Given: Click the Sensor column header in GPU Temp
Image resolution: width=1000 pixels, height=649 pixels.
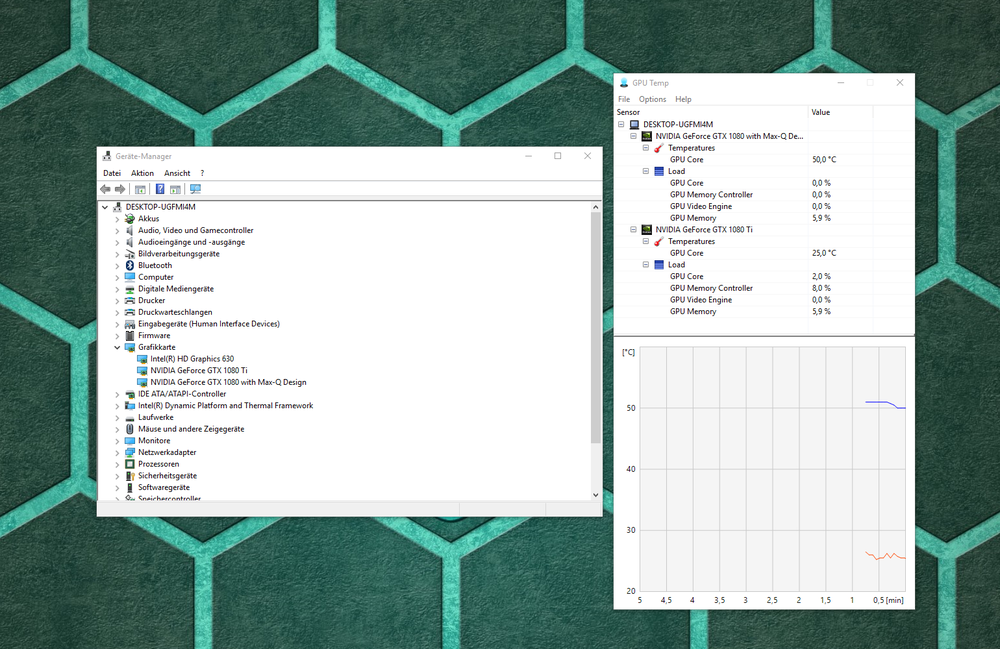Looking at the screenshot, I should tap(628, 112).
